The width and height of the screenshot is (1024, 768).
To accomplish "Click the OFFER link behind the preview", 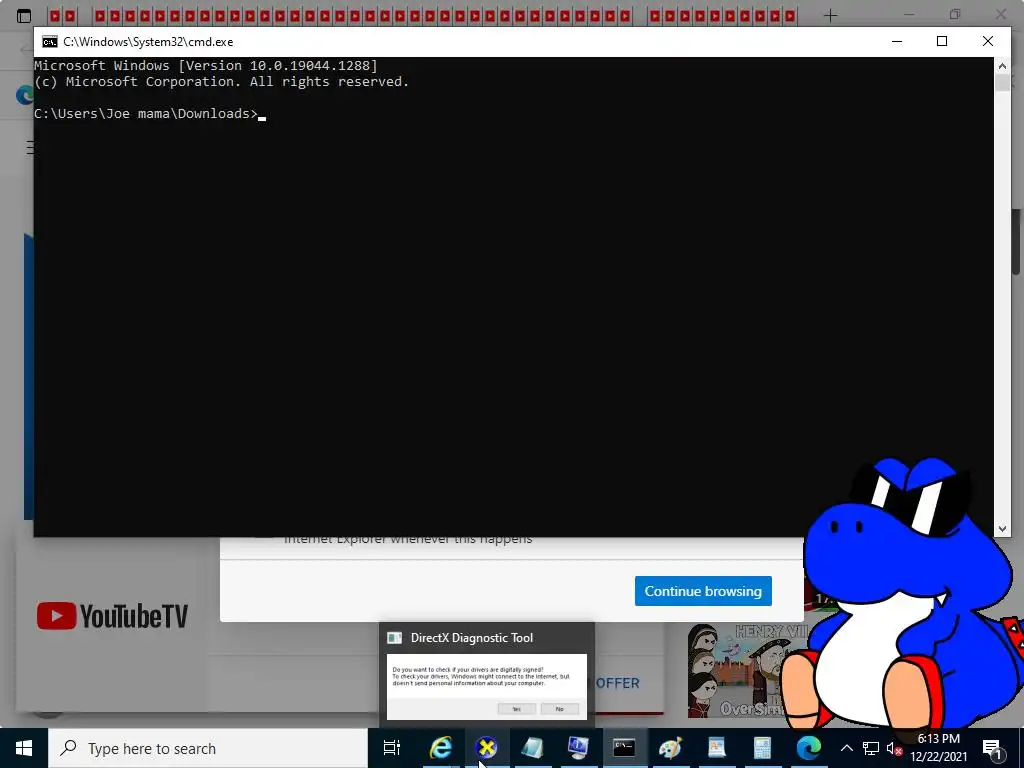I will [618, 683].
